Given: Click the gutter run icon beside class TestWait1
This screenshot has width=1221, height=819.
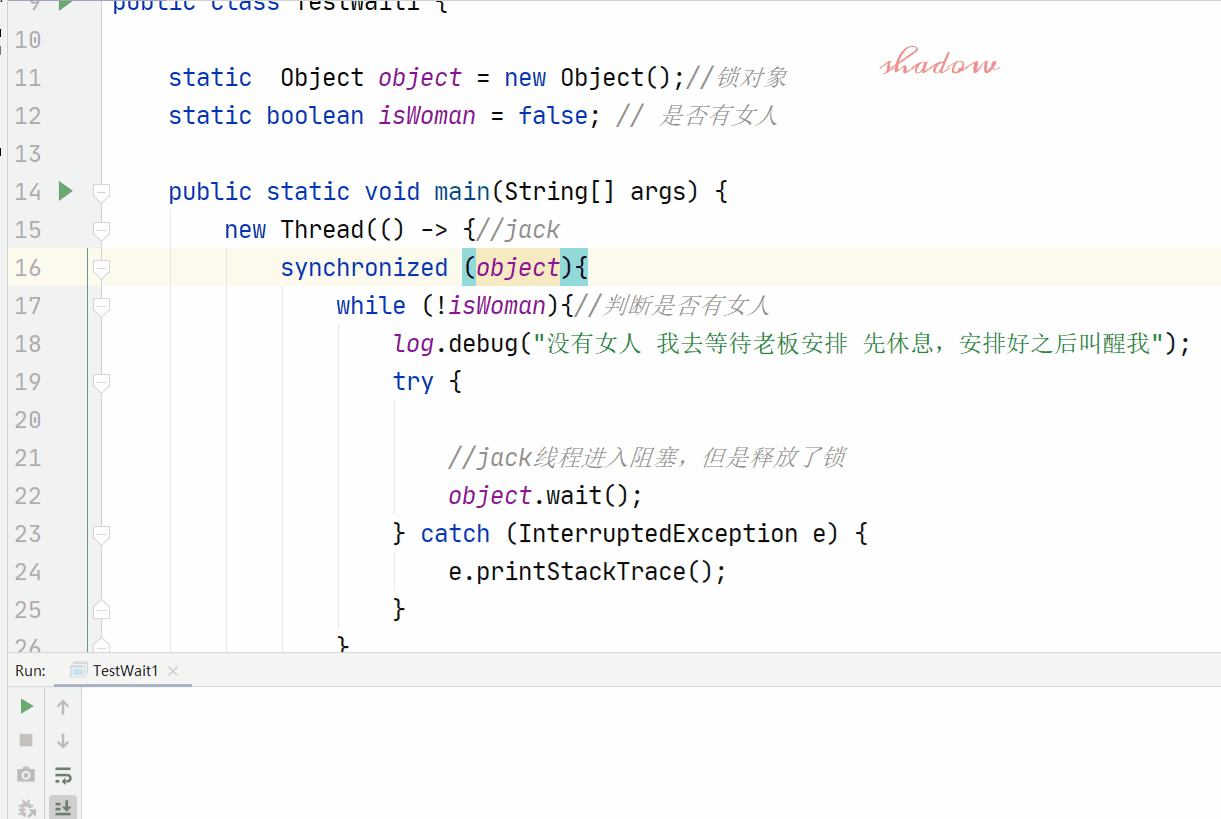Looking at the screenshot, I should [65, 5].
